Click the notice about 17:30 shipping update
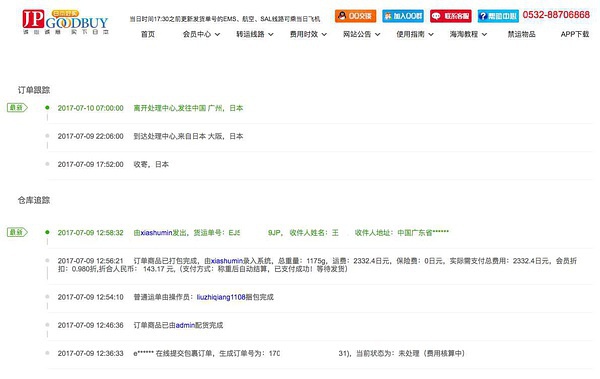600x379 pixels. (225, 19)
